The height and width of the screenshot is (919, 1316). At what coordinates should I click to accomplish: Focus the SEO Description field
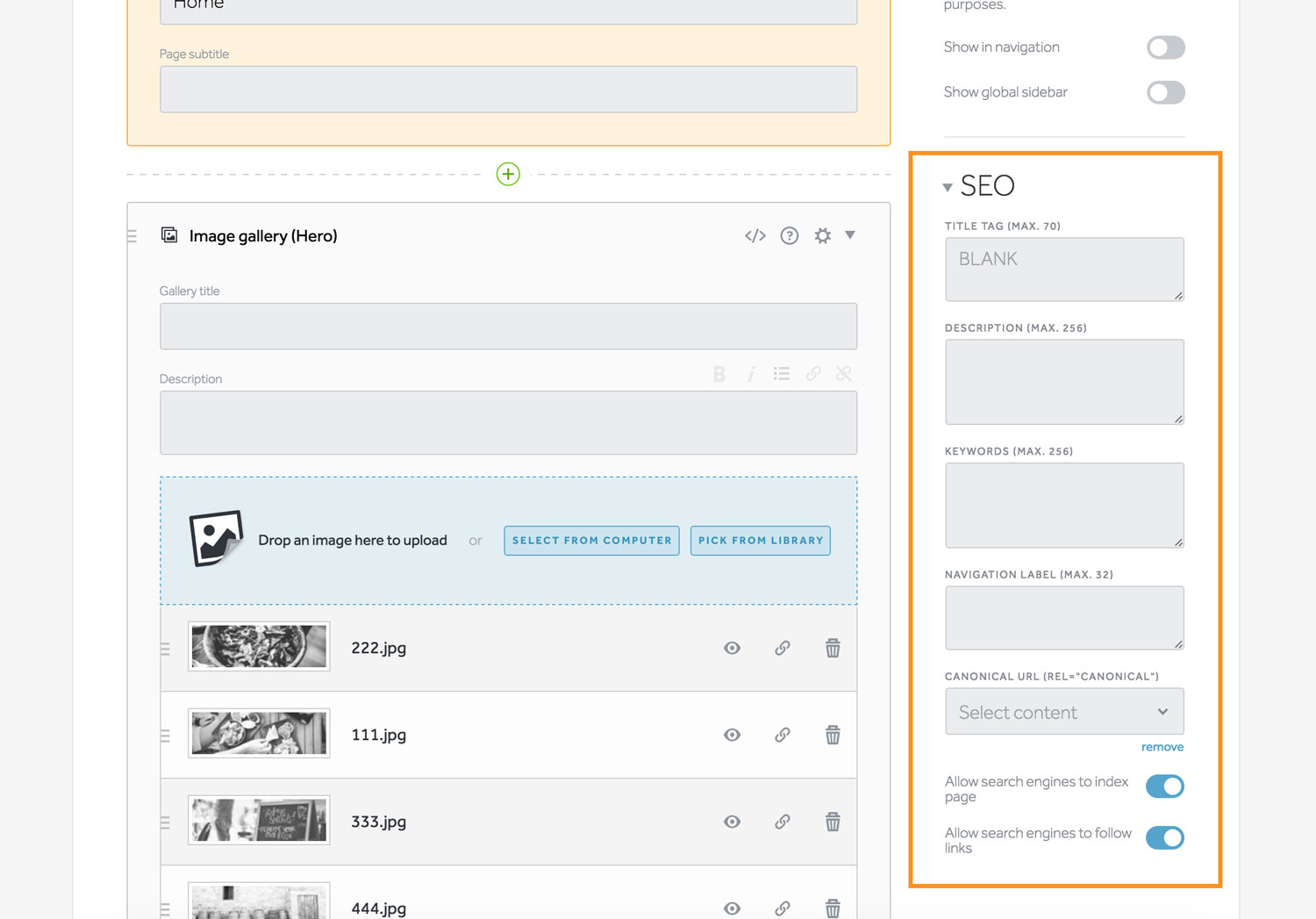coord(1064,382)
